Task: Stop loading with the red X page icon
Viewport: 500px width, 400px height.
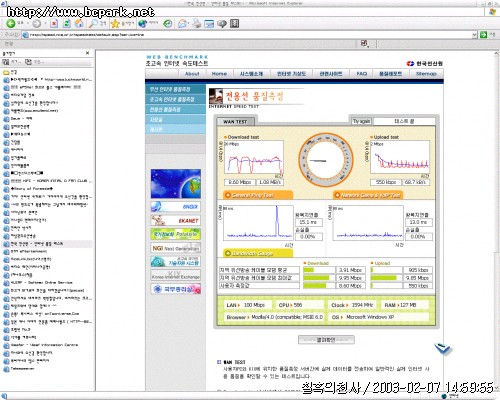Action: pos(54,24)
